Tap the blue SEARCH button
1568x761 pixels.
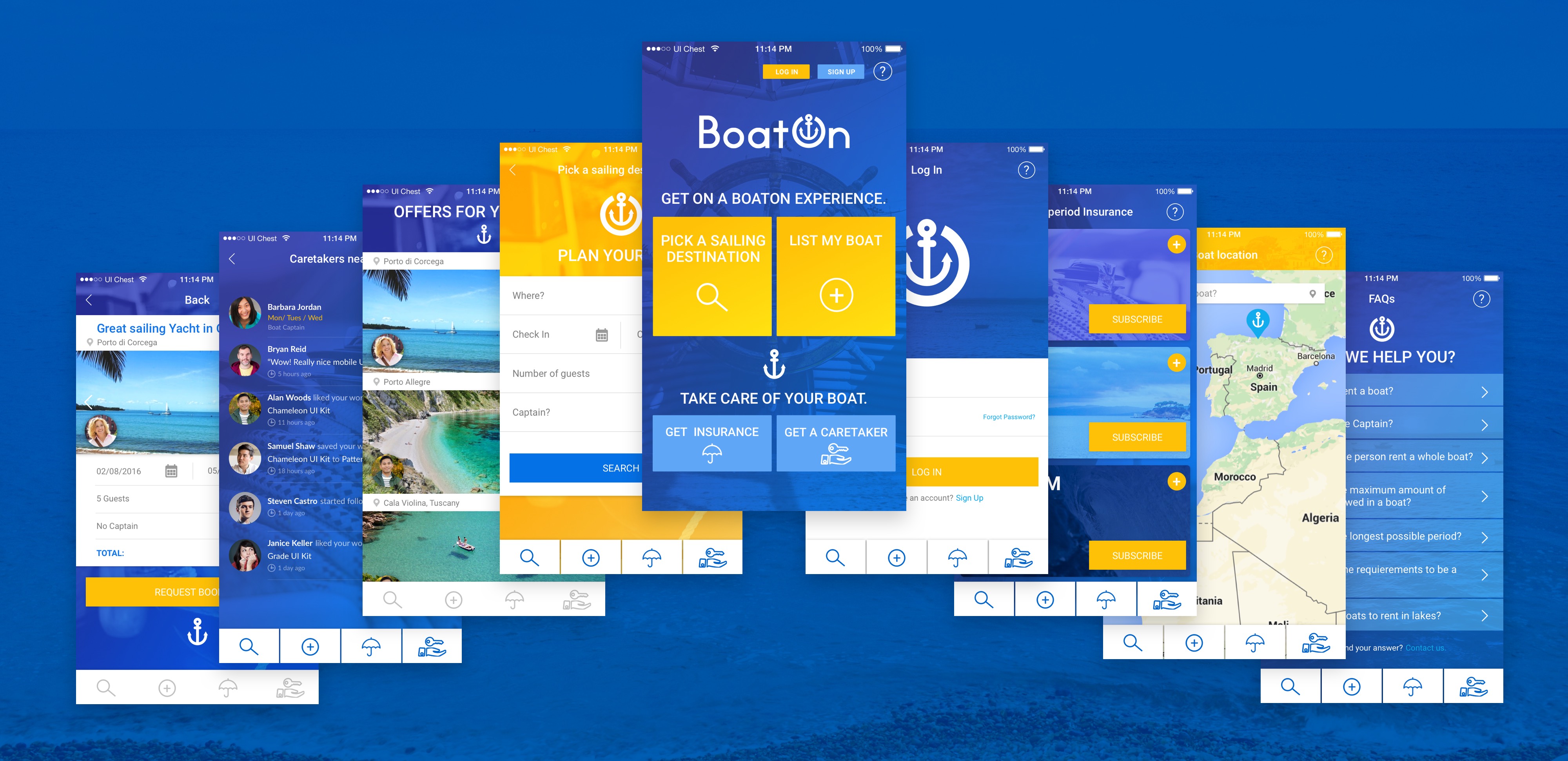[576, 468]
